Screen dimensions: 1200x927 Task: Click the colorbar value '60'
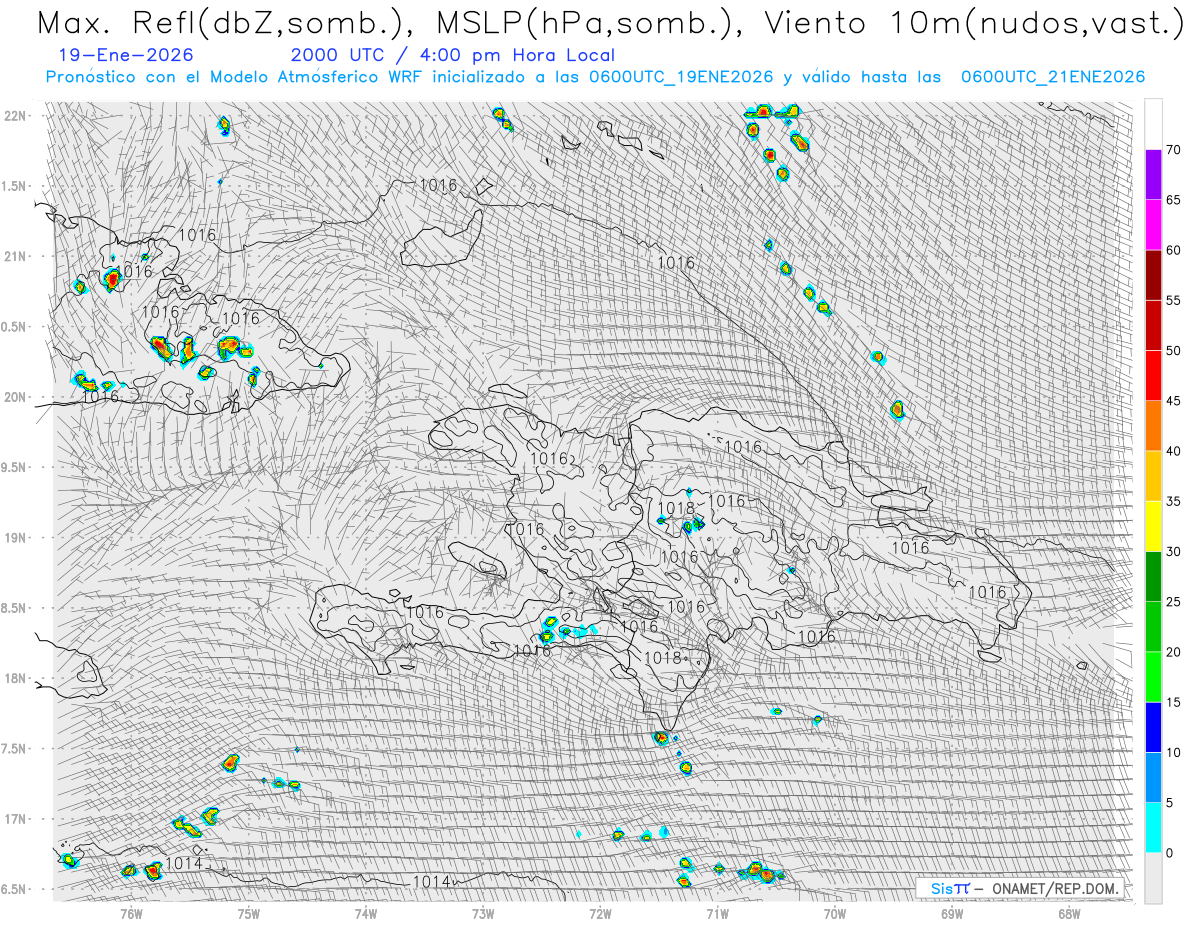1175,250
